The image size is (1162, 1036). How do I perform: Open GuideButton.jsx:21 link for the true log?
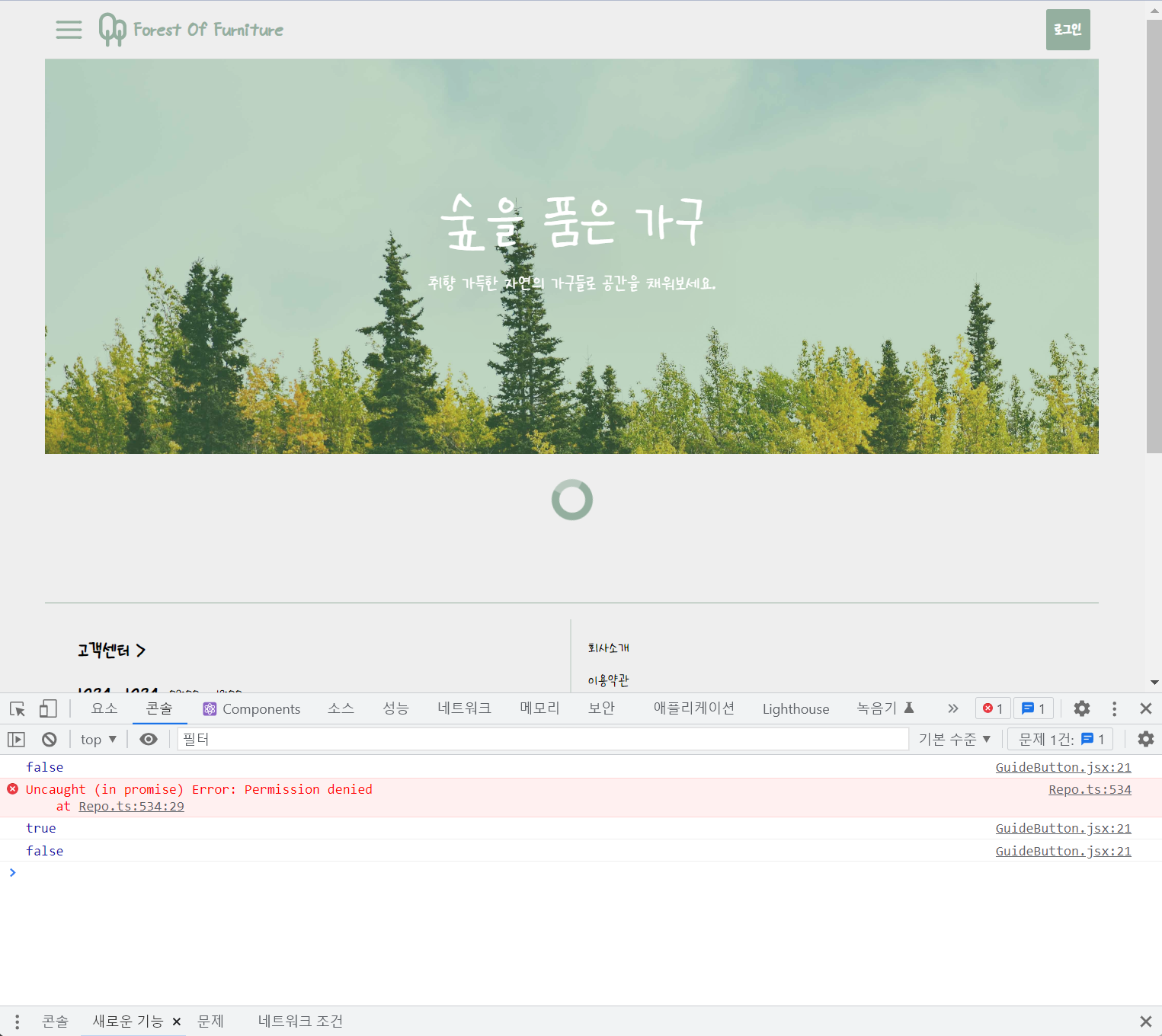1063,828
